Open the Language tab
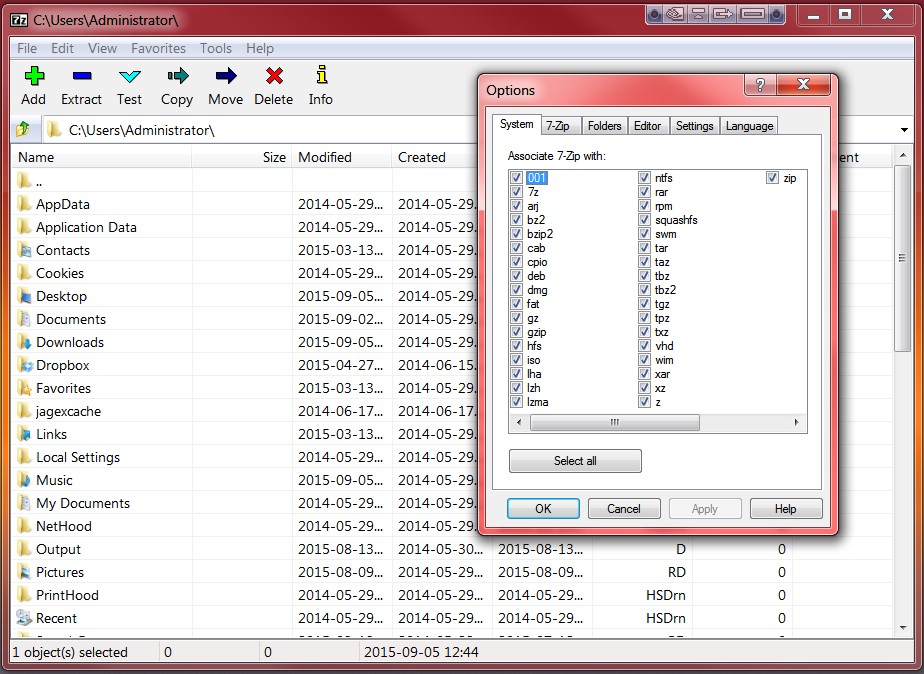Screen dimensions: 924x674 749,125
